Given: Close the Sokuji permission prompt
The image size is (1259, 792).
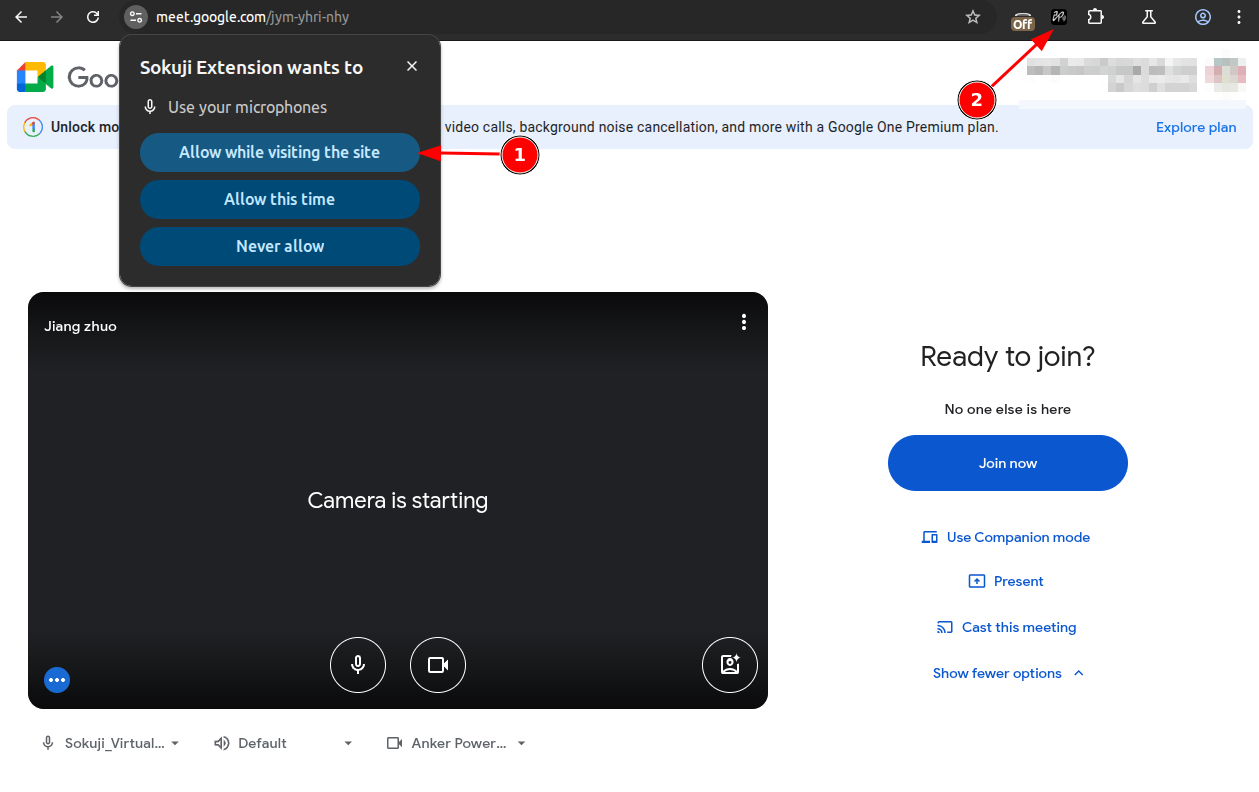Looking at the screenshot, I should click(x=412, y=66).
